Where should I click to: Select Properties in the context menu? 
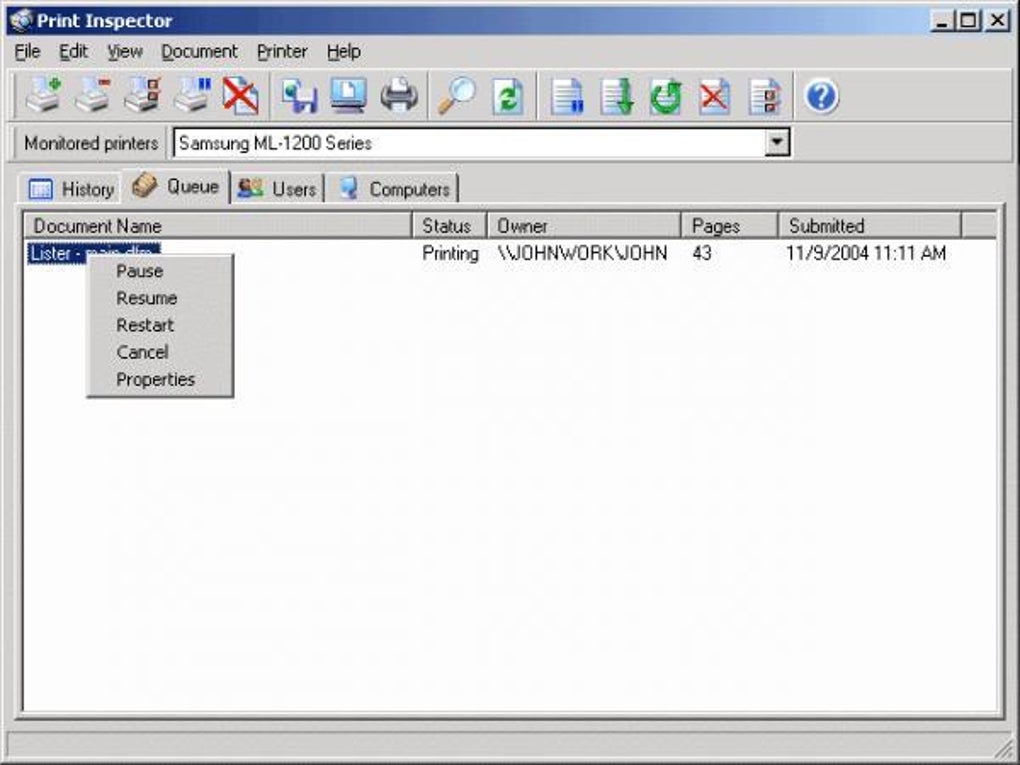click(155, 379)
